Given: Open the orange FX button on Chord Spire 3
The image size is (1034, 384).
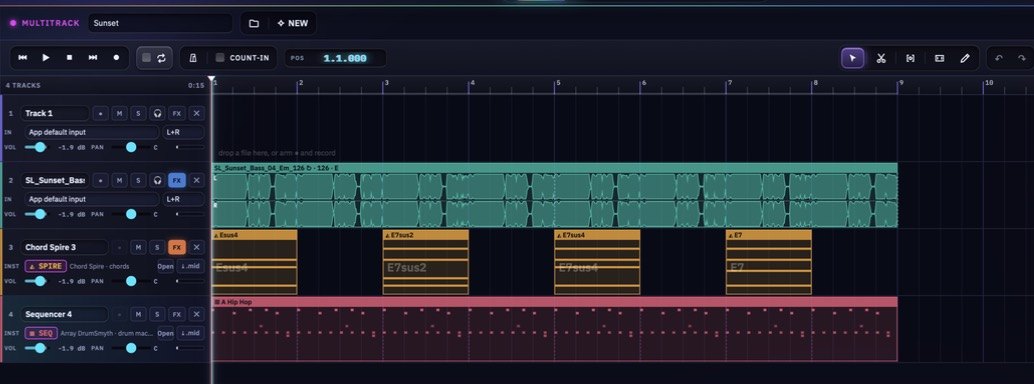Looking at the screenshot, I should pyautogui.click(x=176, y=247).
